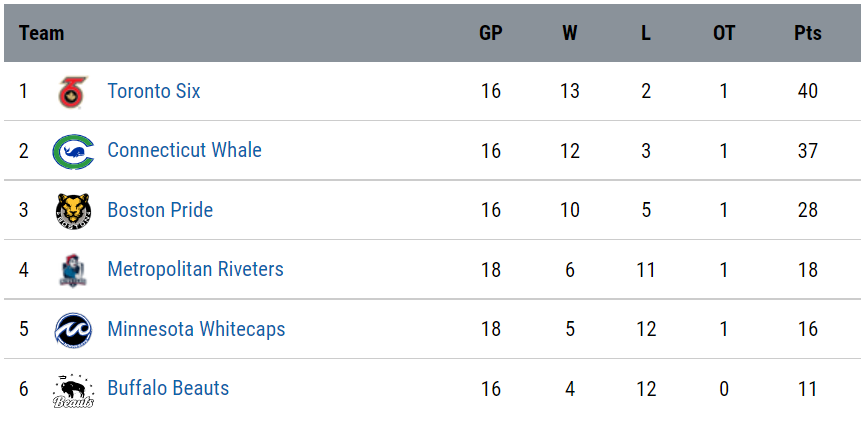
Task: Open the Toronto Six team page
Action: (154, 91)
